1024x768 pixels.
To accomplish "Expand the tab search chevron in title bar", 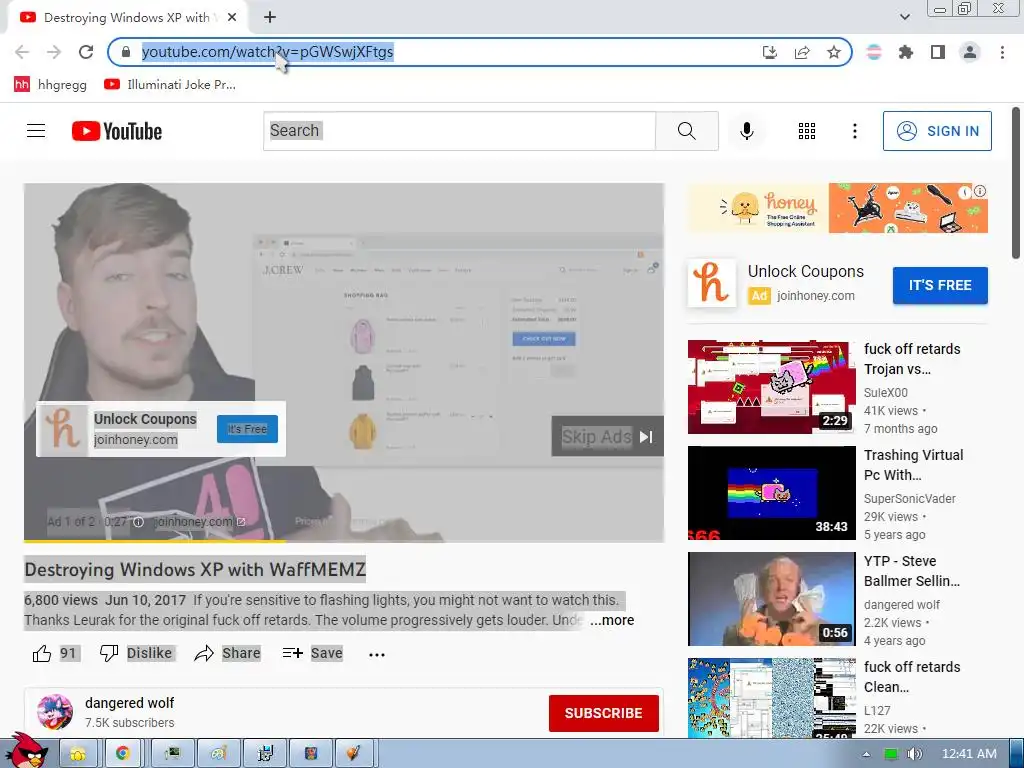I will pos(904,17).
